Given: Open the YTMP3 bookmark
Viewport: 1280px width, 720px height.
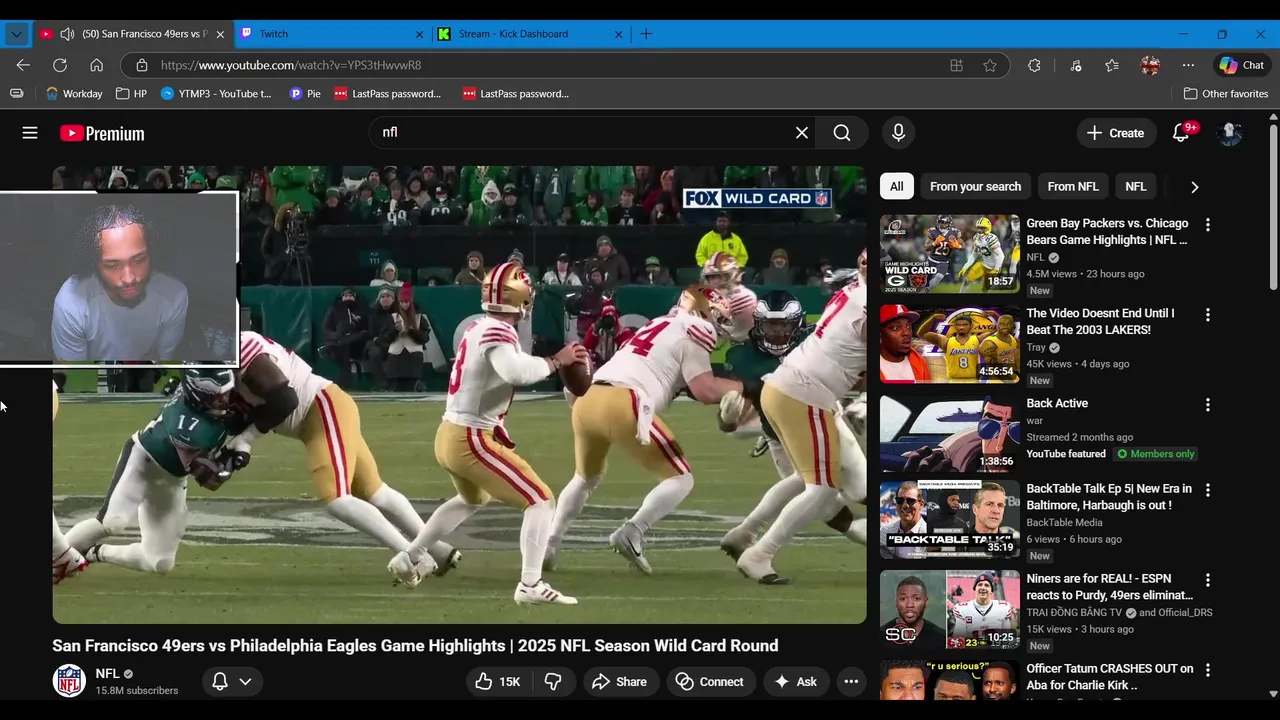Looking at the screenshot, I should tap(216, 94).
